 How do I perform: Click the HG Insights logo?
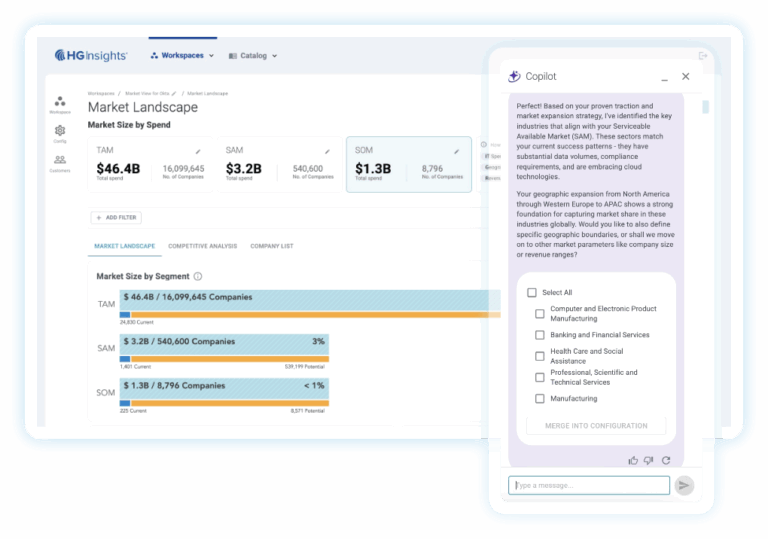click(x=91, y=55)
